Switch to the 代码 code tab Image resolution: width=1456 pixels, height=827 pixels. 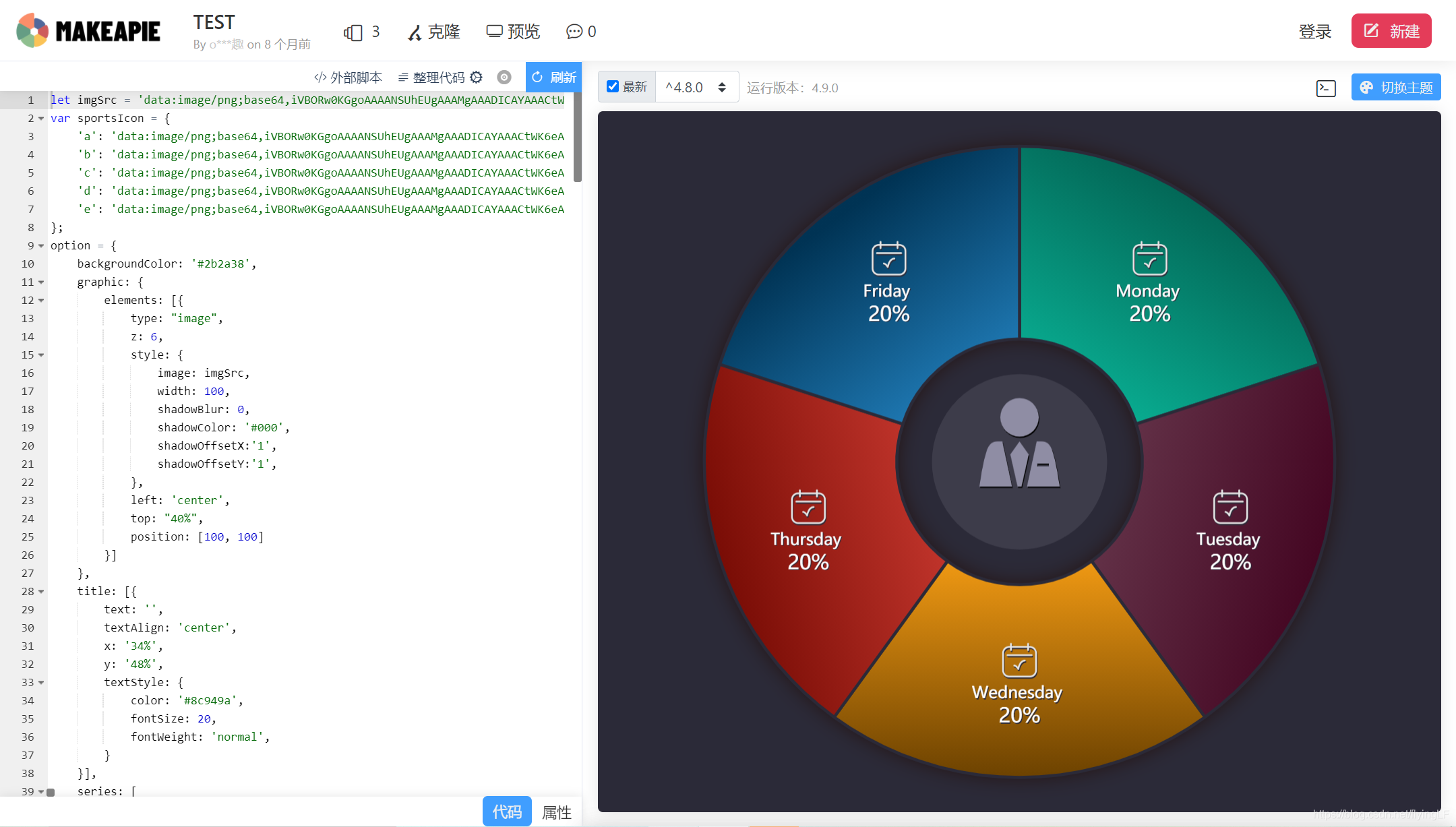pyautogui.click(x=507, y=811)
